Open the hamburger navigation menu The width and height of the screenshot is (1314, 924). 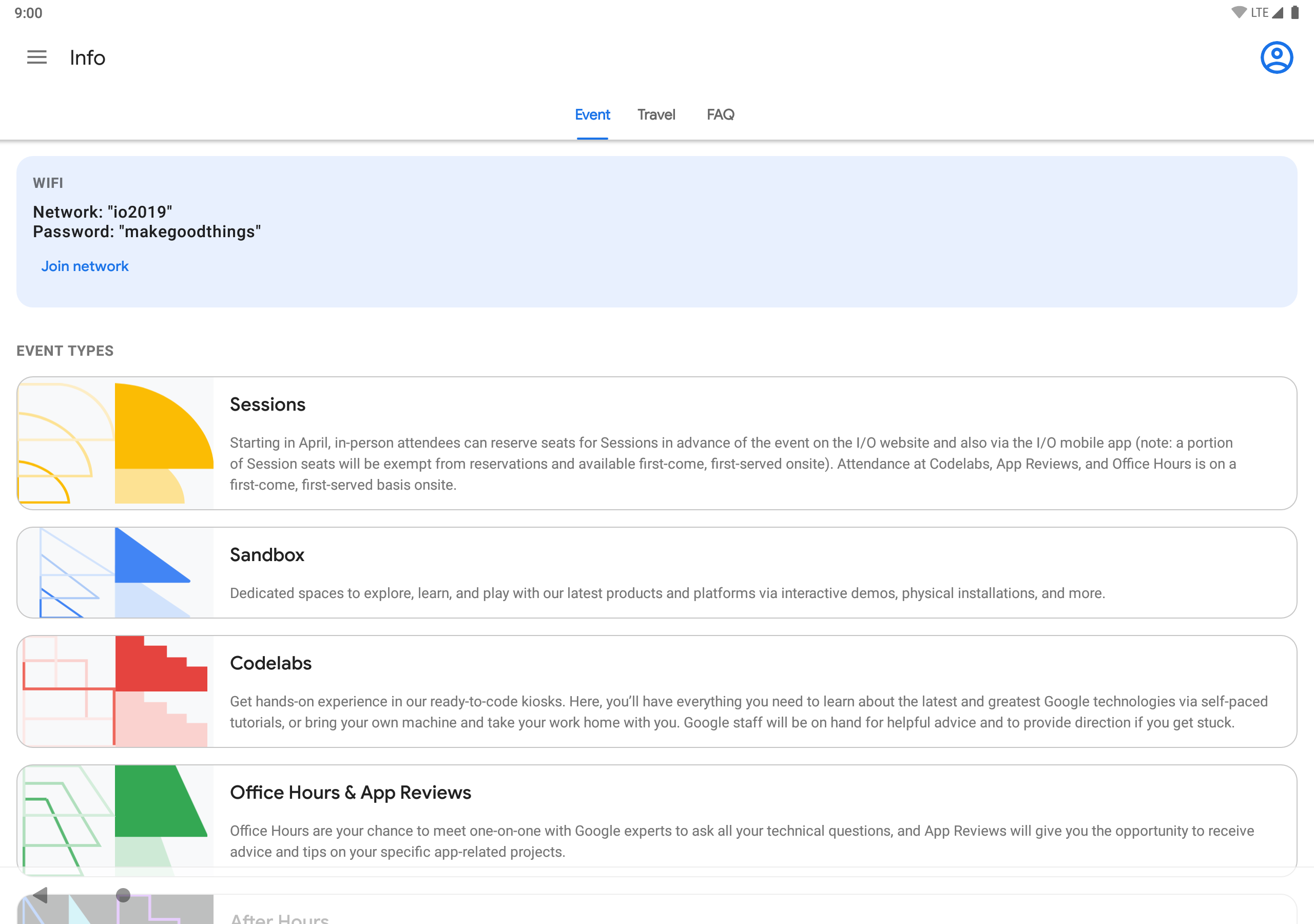[x=36, y=57]
